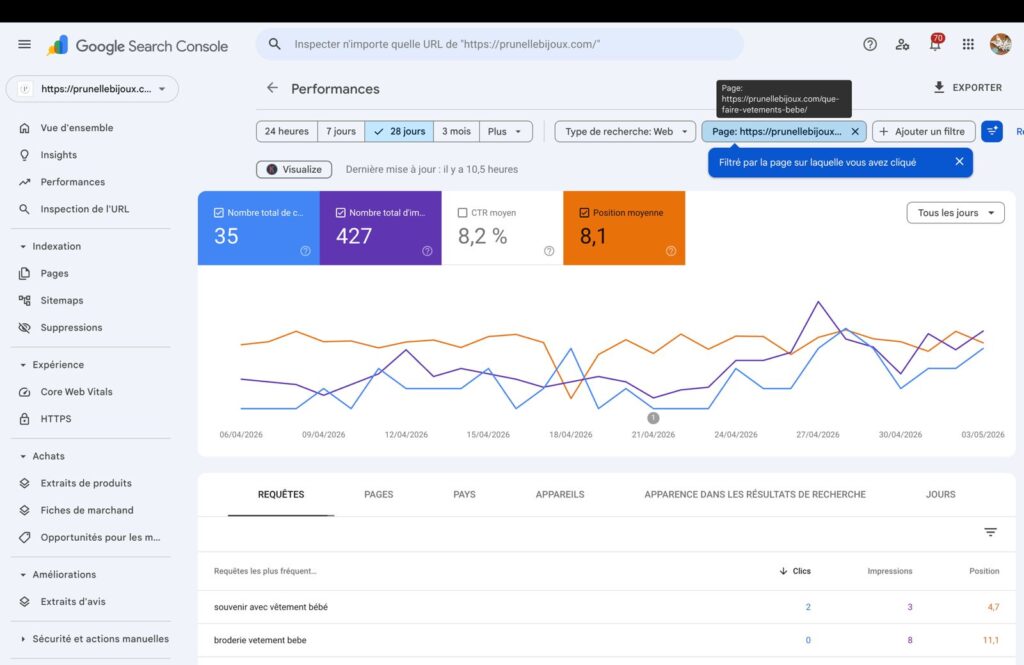
Task: Open the help question mark icon
Action: (x=870, y=44)
